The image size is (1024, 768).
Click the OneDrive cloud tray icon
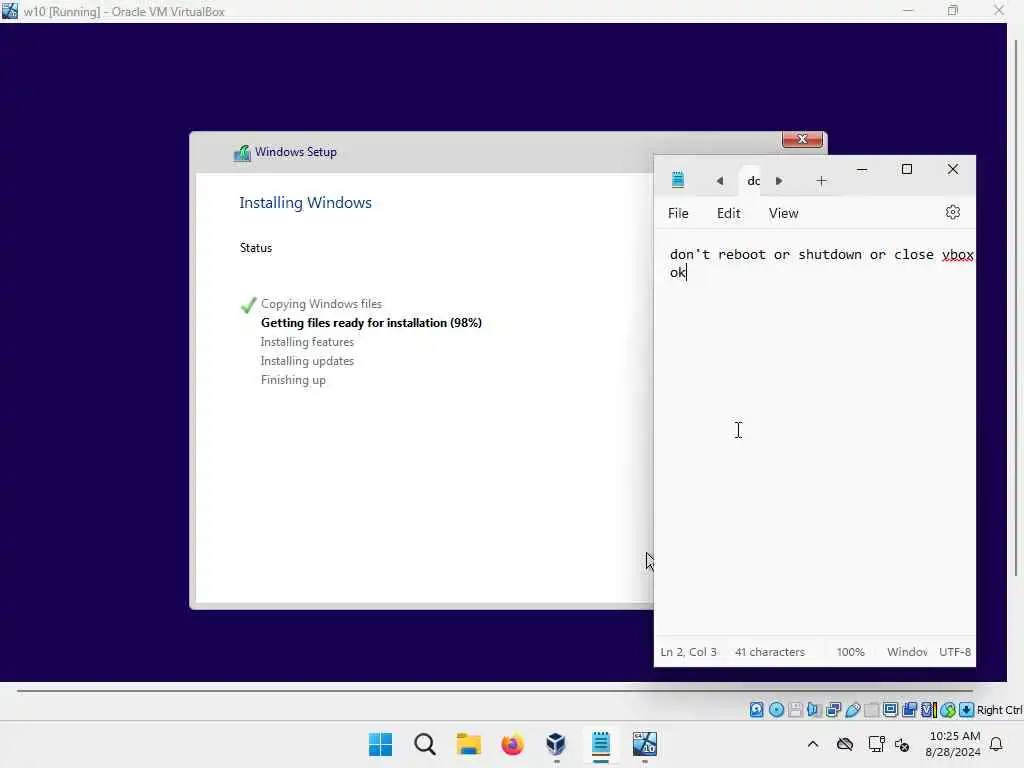tap(845, 744)
